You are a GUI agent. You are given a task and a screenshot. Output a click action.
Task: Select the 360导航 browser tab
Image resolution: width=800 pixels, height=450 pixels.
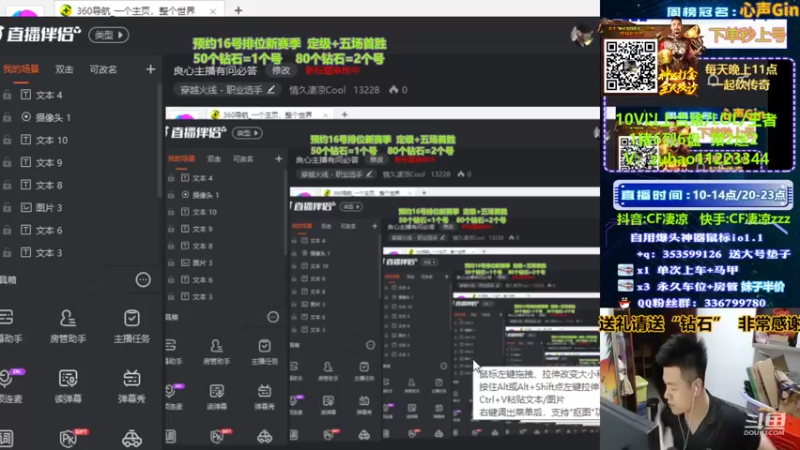138,10
